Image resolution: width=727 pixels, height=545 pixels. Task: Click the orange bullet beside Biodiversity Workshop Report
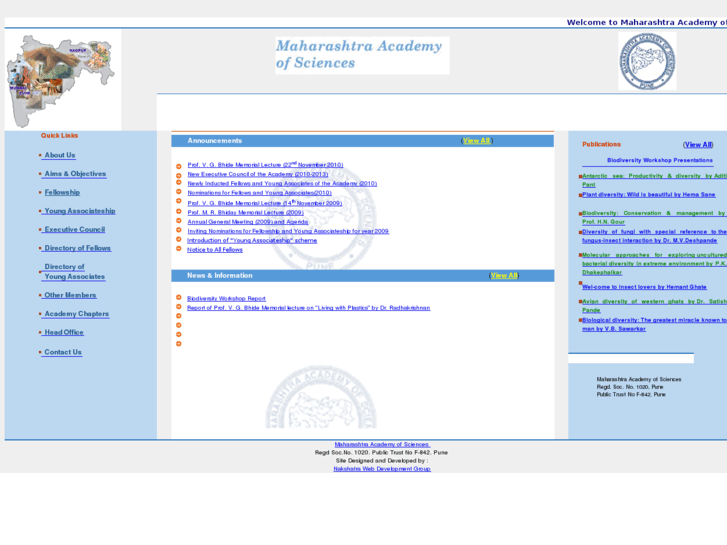(179, 297)
